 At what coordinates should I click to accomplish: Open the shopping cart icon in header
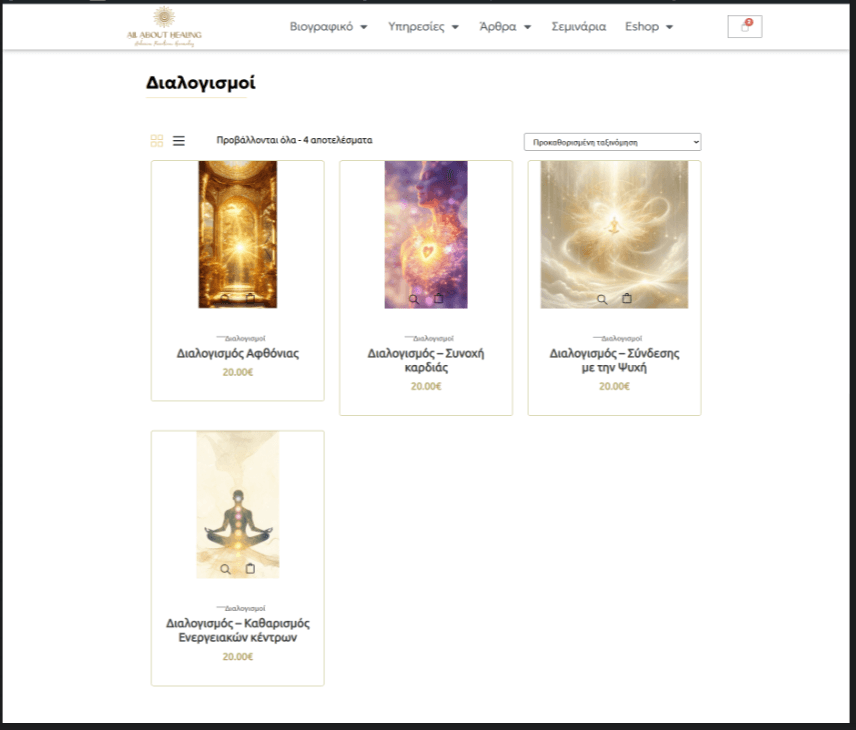[x=745, y=27]
